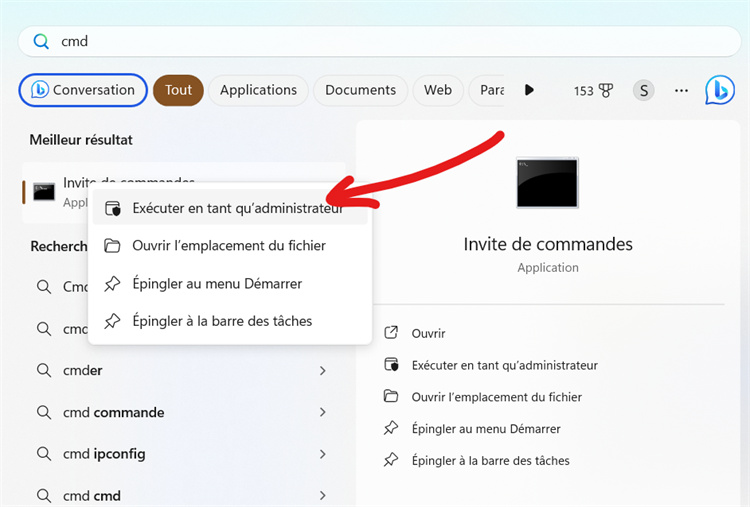Select Épingler à la barre des tâches in context menu

[x=222, y=321]
